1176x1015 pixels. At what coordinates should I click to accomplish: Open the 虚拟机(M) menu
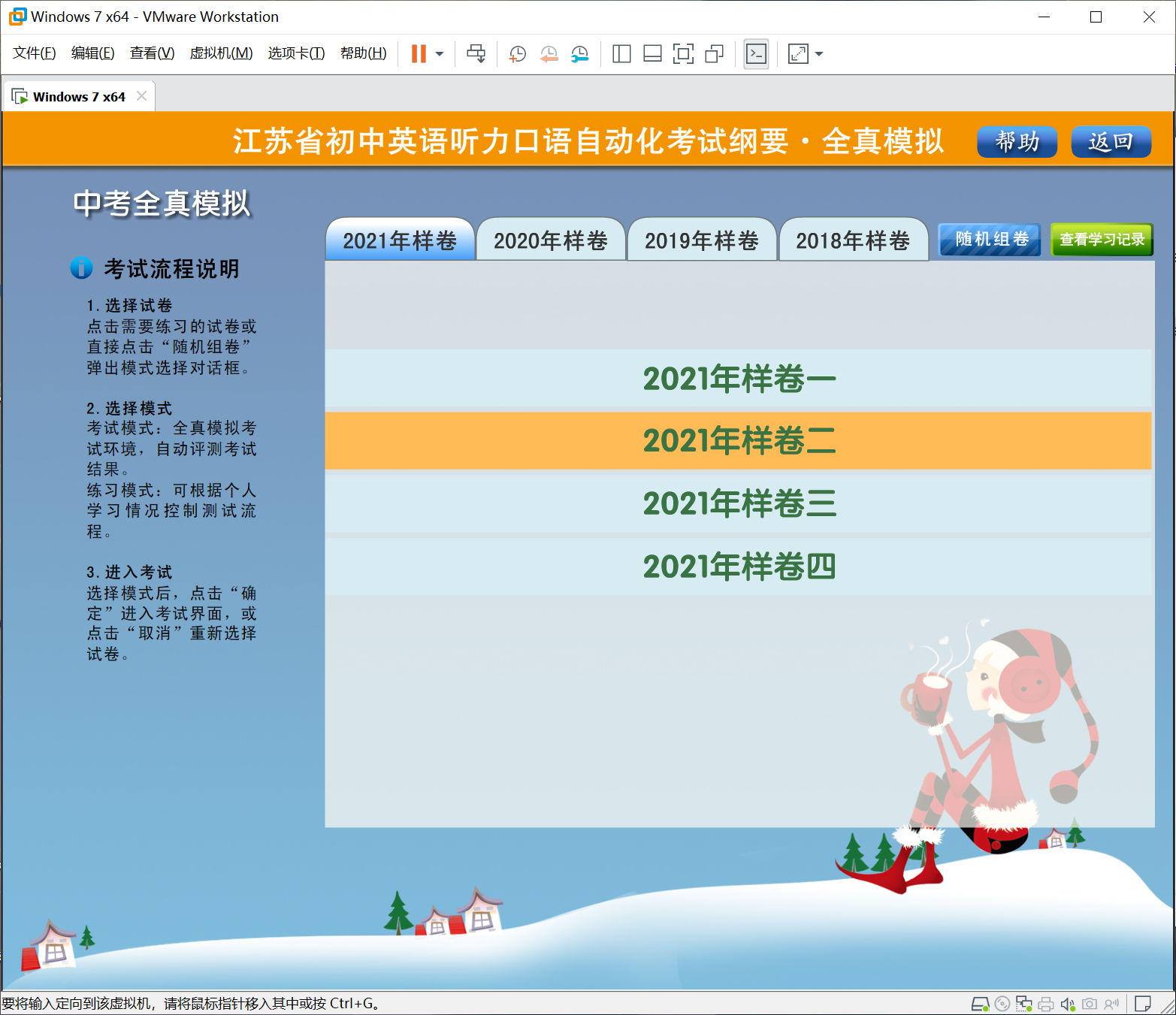click(x=221, y=53)
